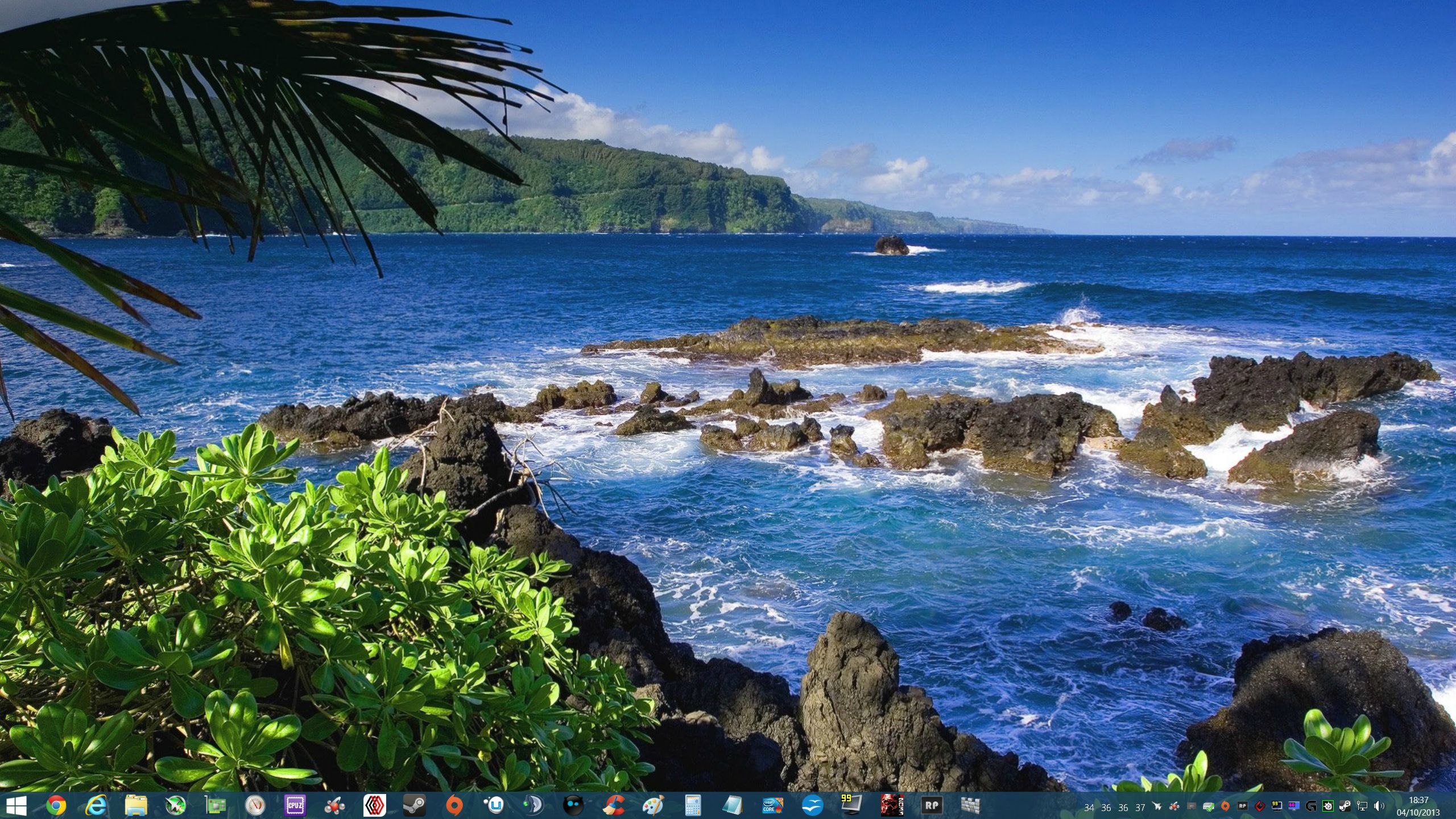Open the jet plane icon in system tray
The image size is (1456, 819).
[1157, 806]
